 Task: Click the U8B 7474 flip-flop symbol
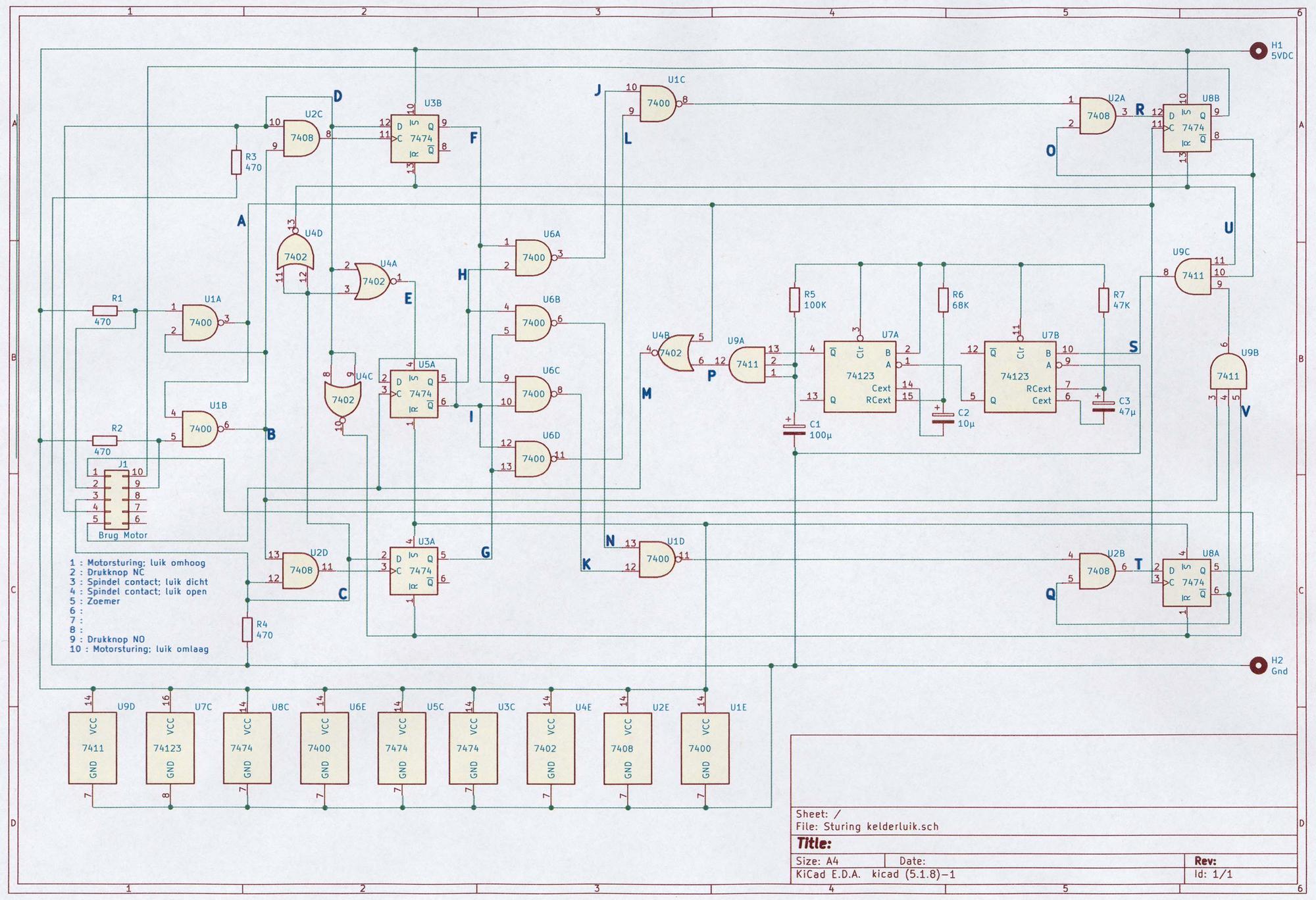(1187, 128)
